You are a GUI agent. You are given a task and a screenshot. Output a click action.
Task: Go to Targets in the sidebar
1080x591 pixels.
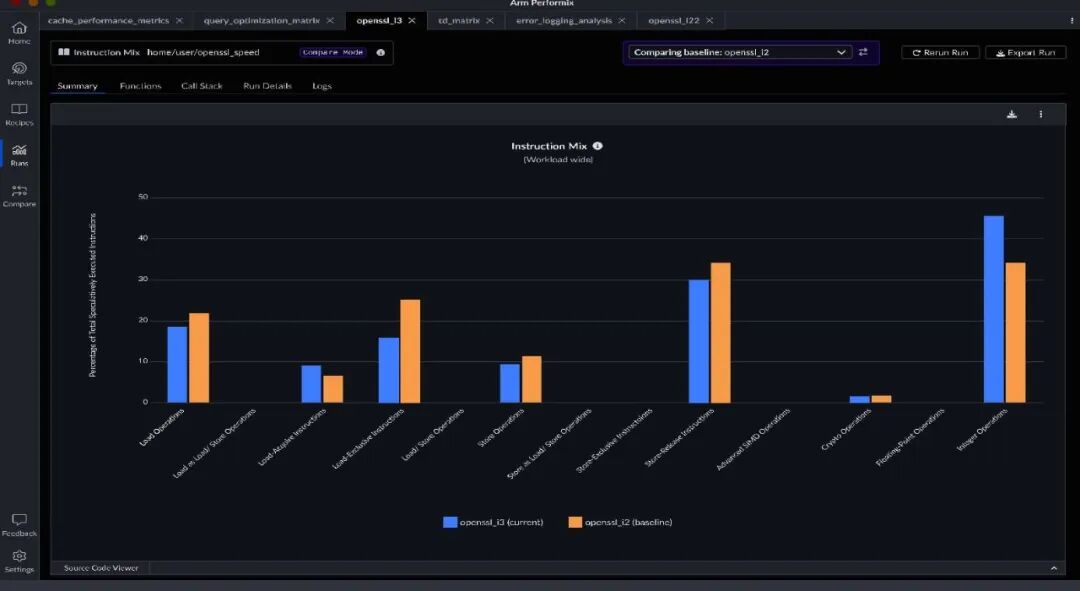19,73
